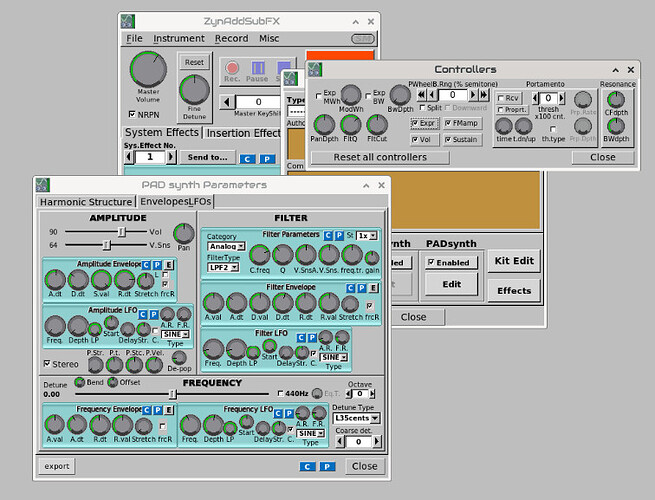Switch to the System Effects tab

coord(162,132)
